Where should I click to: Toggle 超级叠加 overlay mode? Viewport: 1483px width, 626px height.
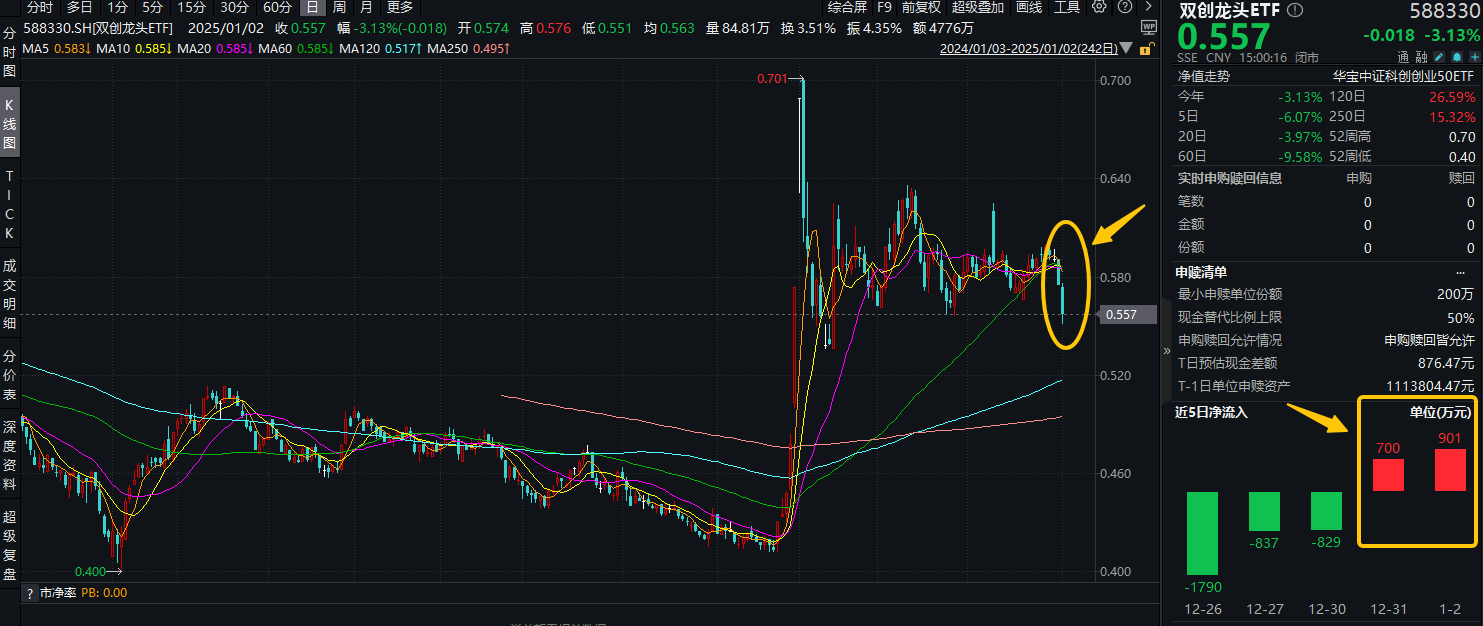977,8
